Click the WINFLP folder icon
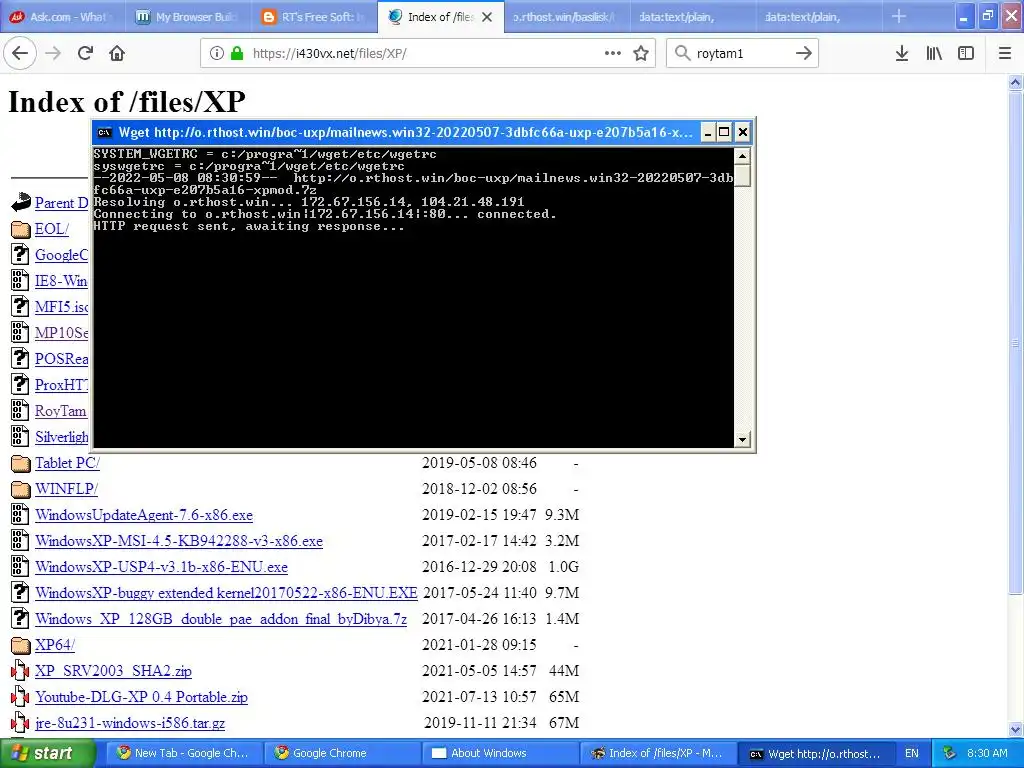 tap(21, 489)
